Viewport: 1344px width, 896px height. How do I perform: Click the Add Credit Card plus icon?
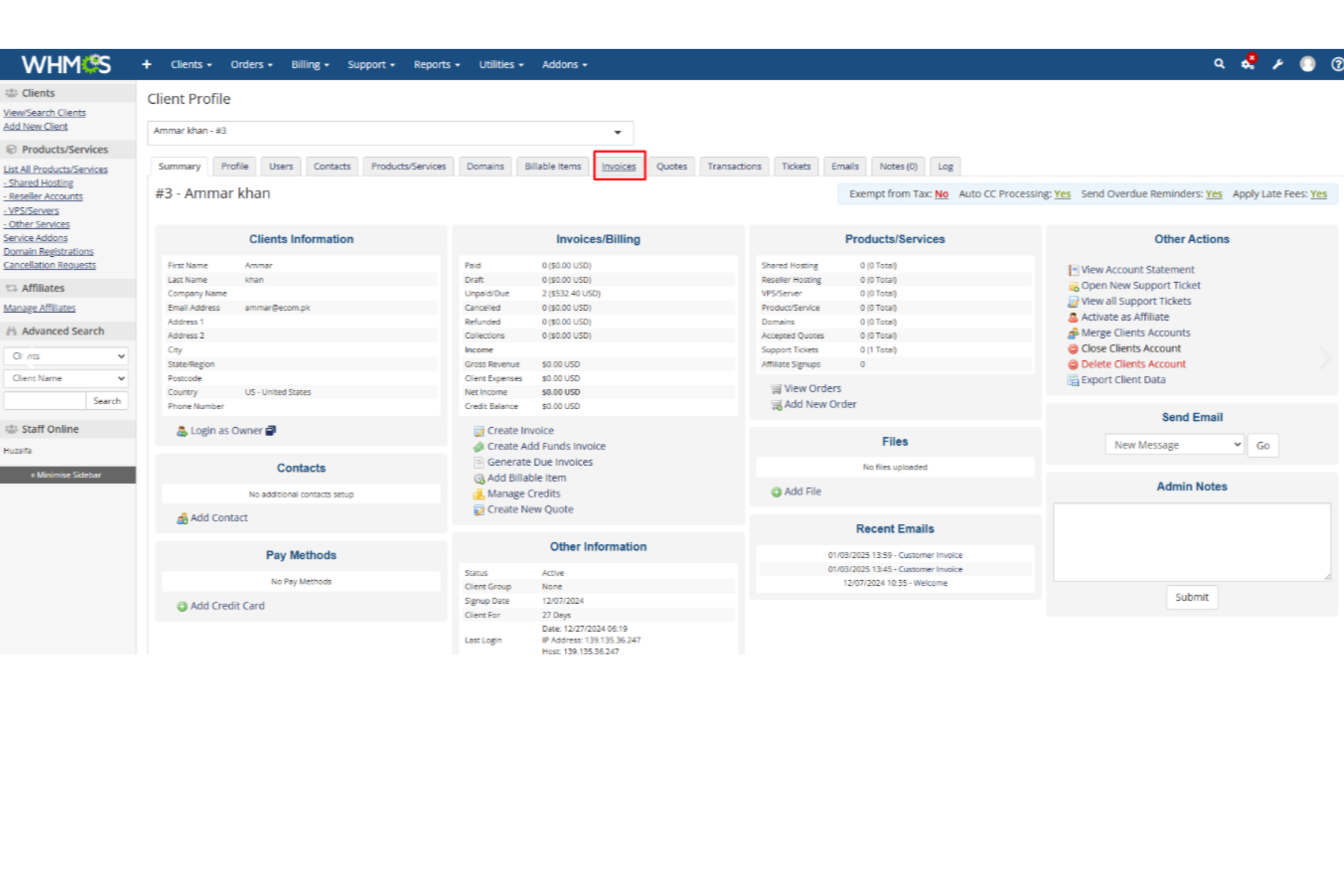[x=182, y=607]
